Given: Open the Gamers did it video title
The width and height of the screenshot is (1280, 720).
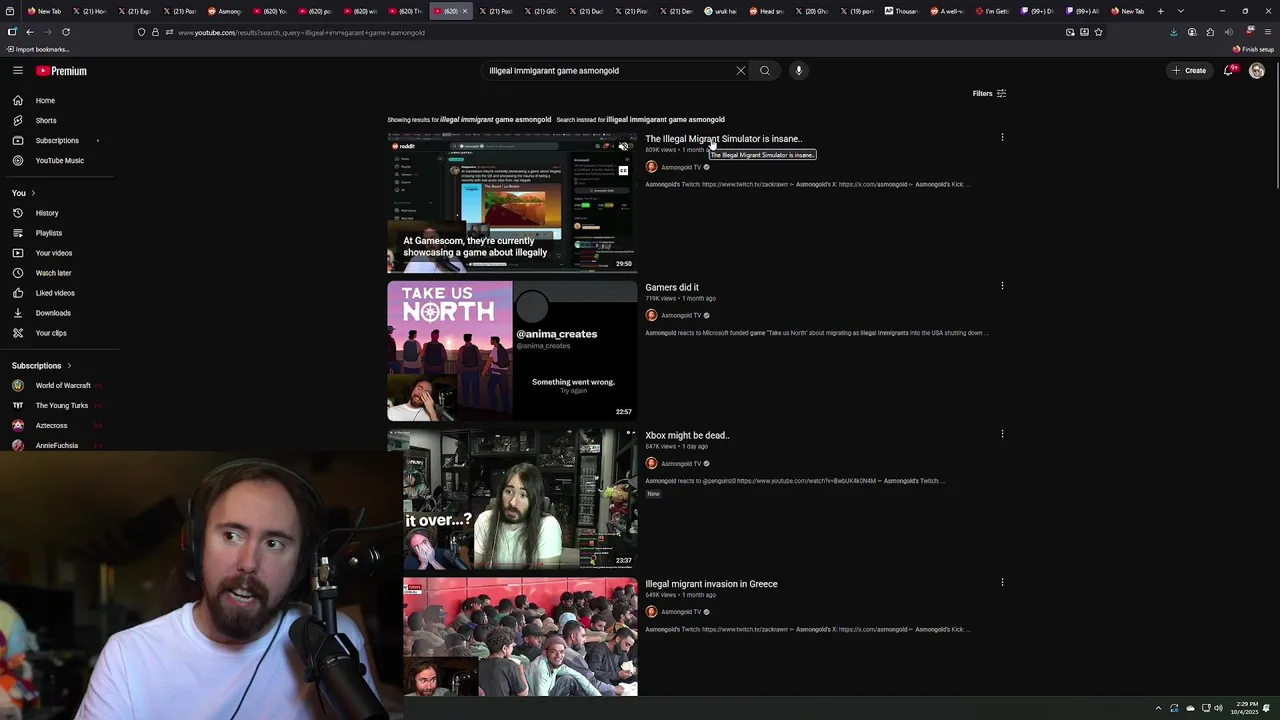Looking at the screenshot, I should (672, 287).
